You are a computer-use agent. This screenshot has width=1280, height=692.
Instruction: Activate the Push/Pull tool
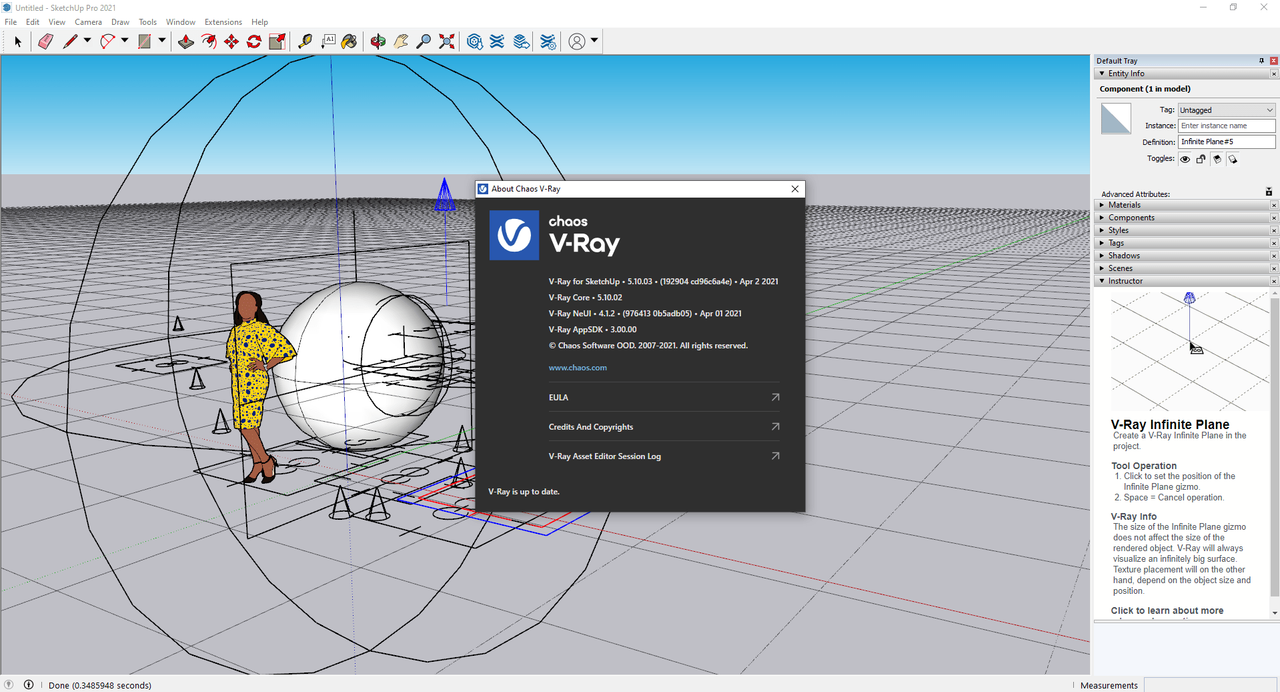(x=185, y=41)
